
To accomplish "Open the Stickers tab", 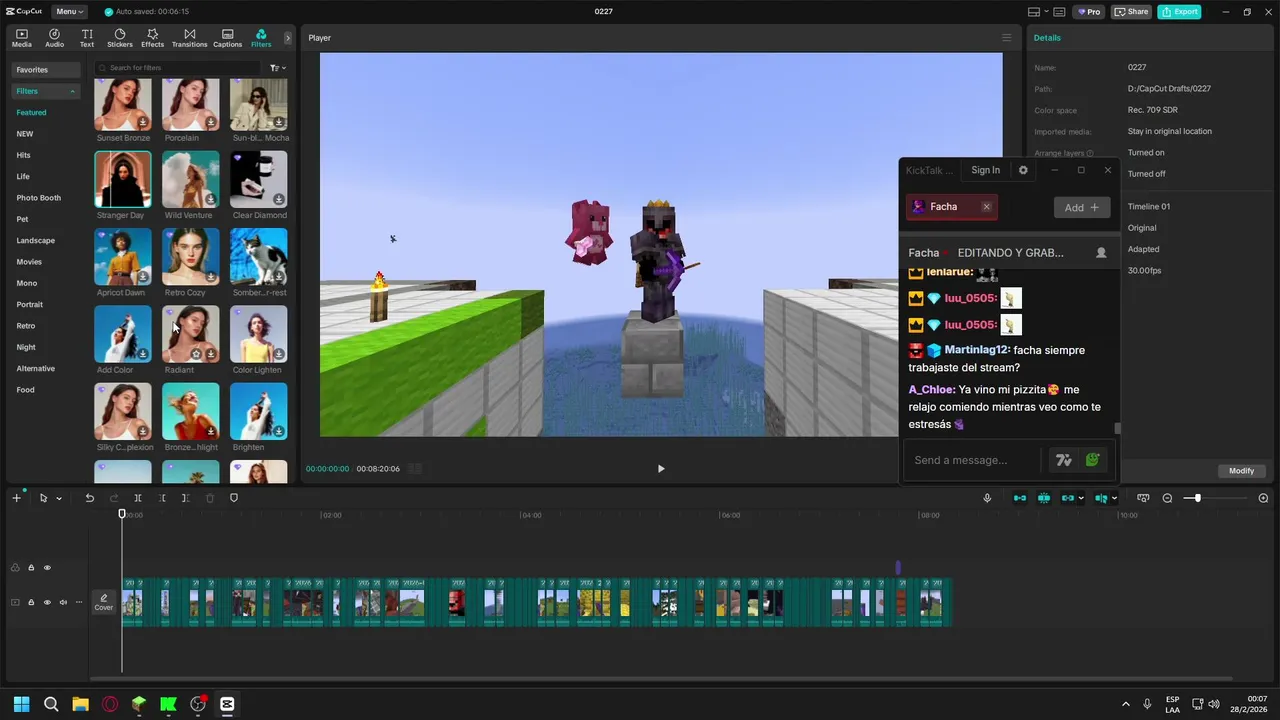I will coord(120,38).
